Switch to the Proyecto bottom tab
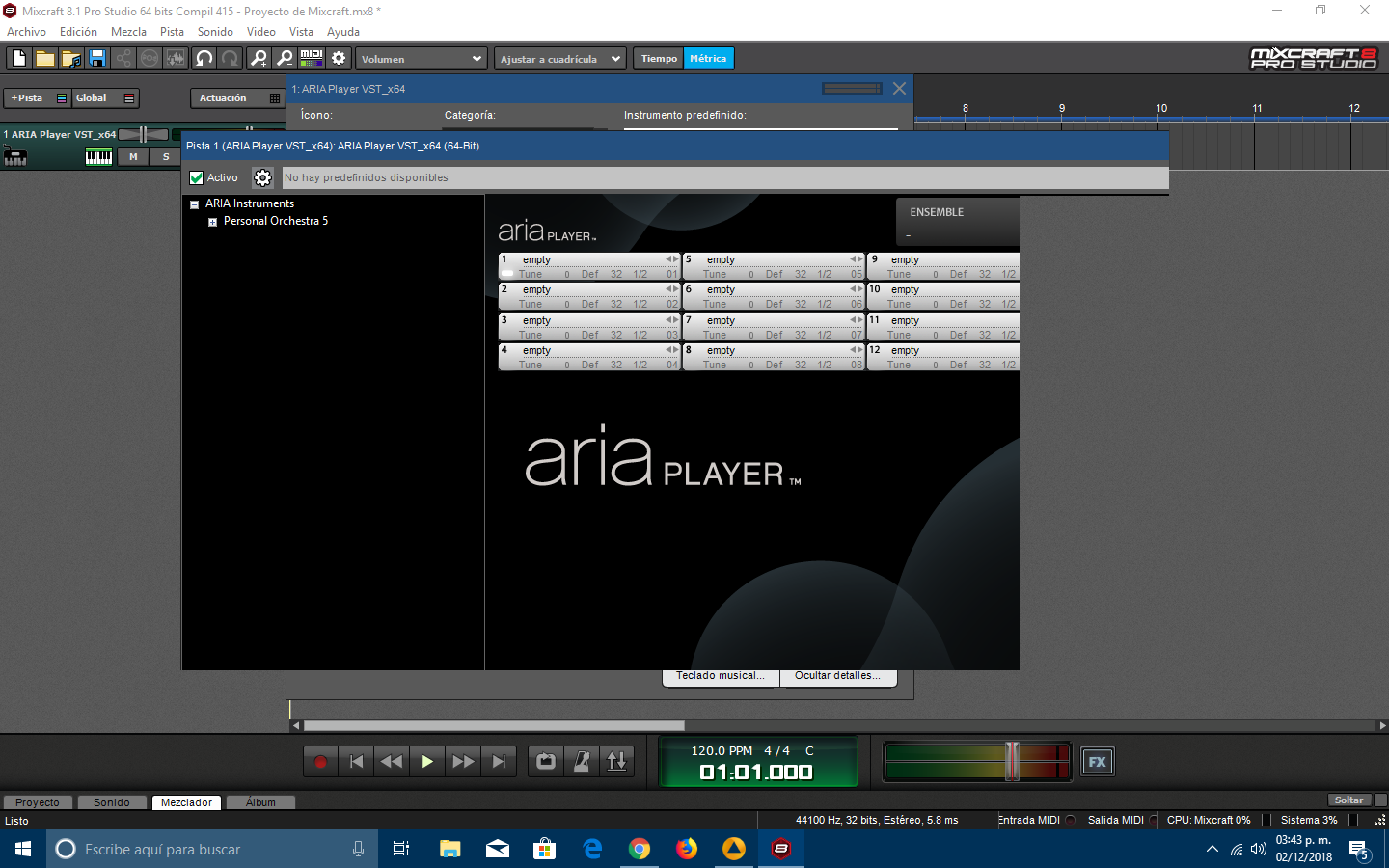This screenshot has height=868, width=1389. (x=38, y=802)
